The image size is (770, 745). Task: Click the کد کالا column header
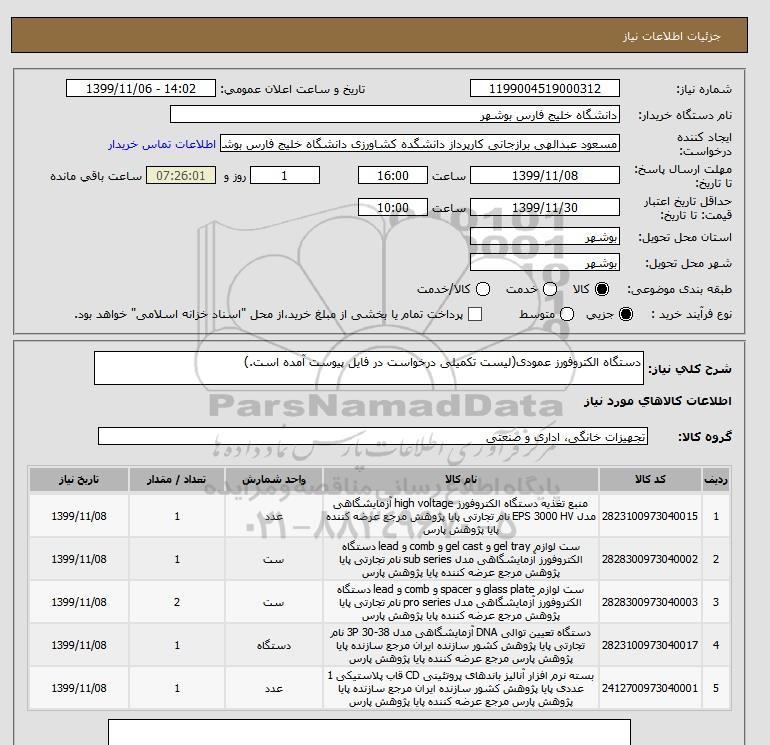coord(650,479)
